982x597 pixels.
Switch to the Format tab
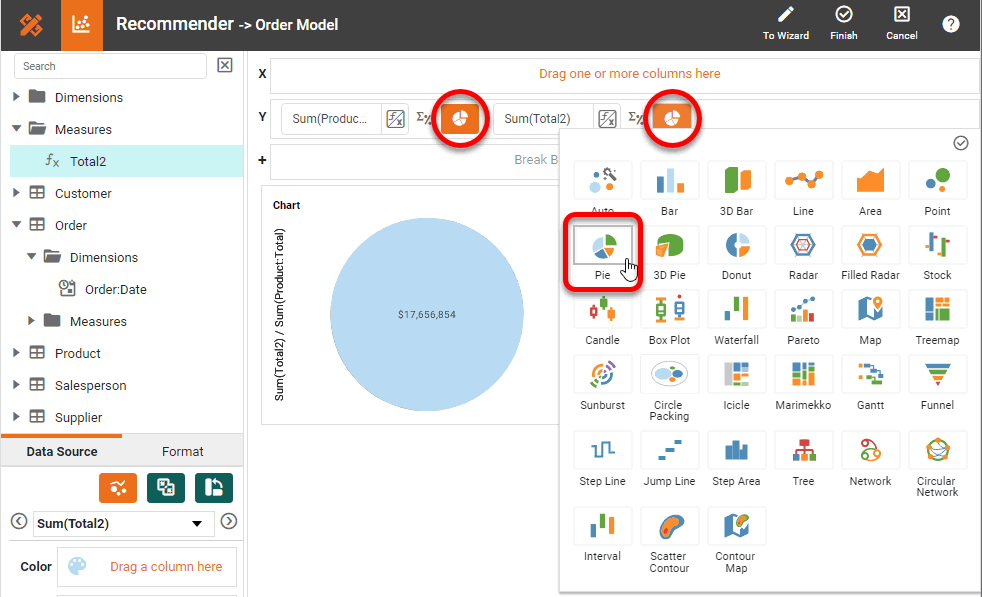[x=183, y=451]
